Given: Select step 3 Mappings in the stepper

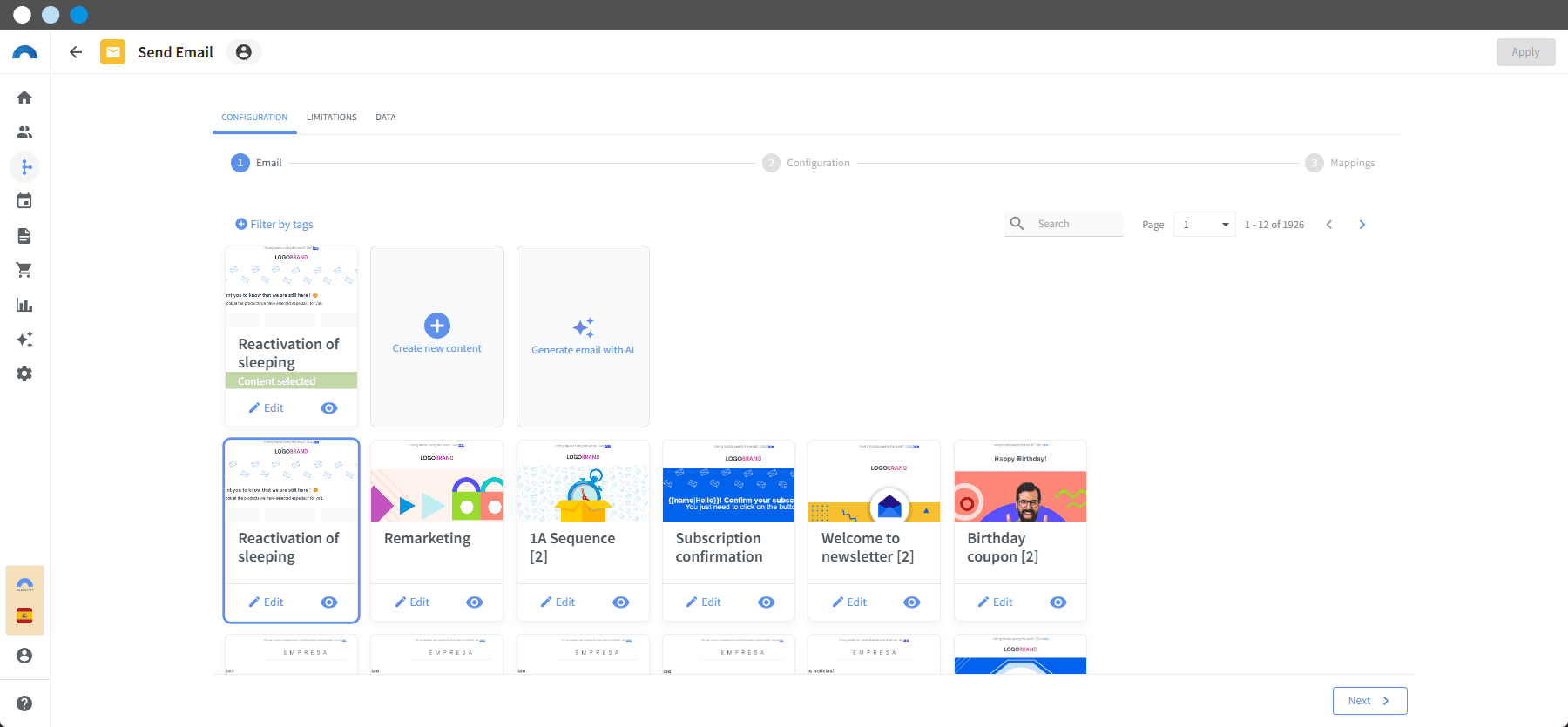Looking at the screenshot, I should 1340,163.
